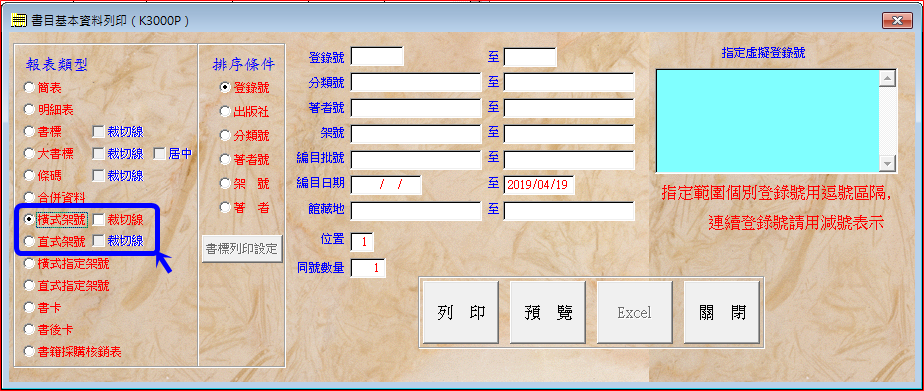Choose the 大書標 radio option
The image size is (924, 391).
pos(29,154)
